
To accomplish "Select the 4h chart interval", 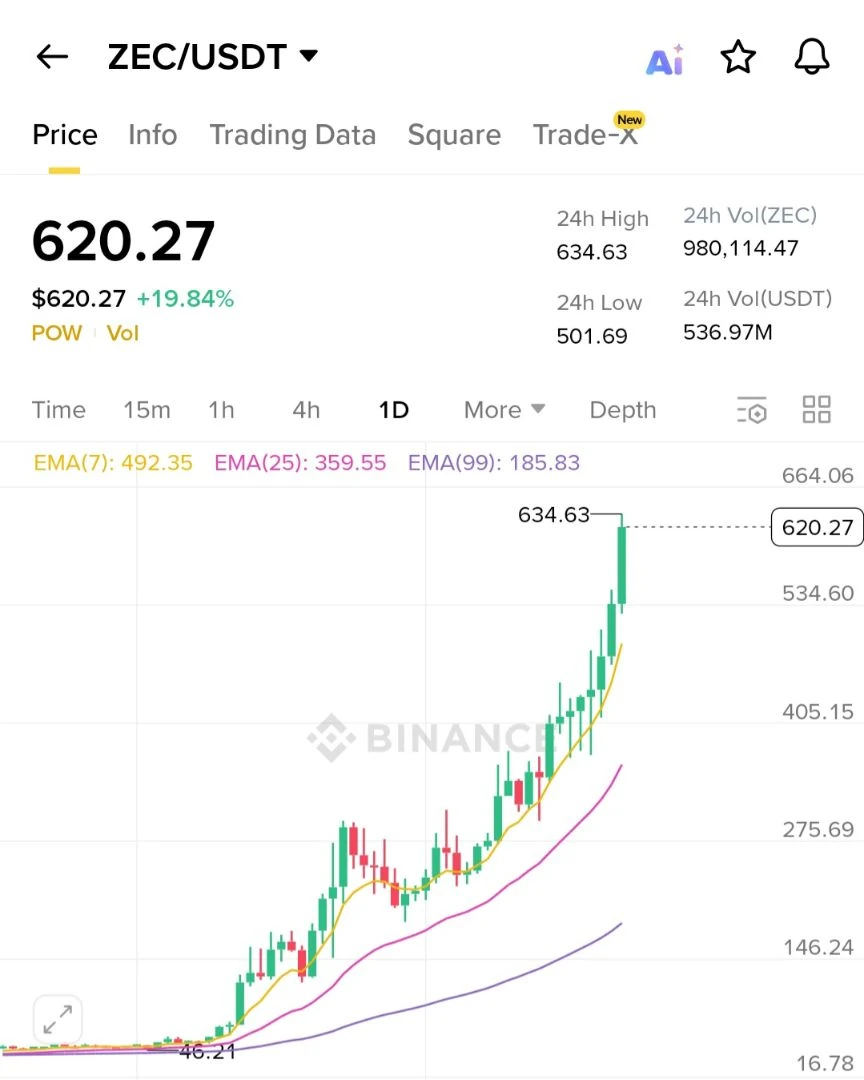I will (x=306, y=410).
